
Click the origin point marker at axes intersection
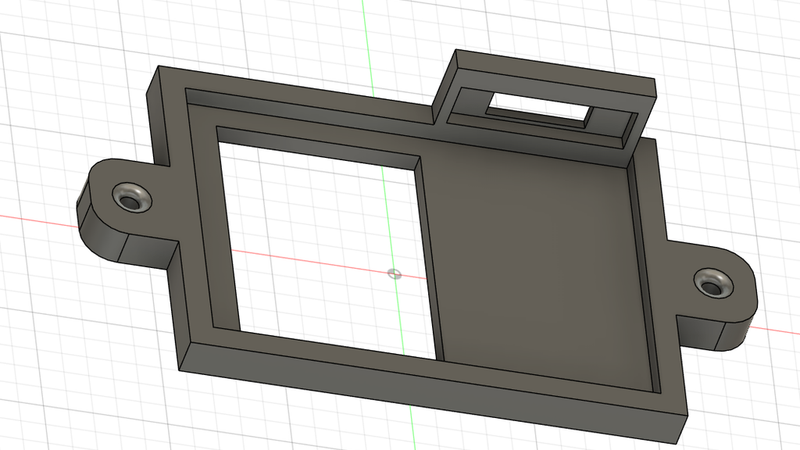coord(394,274)
